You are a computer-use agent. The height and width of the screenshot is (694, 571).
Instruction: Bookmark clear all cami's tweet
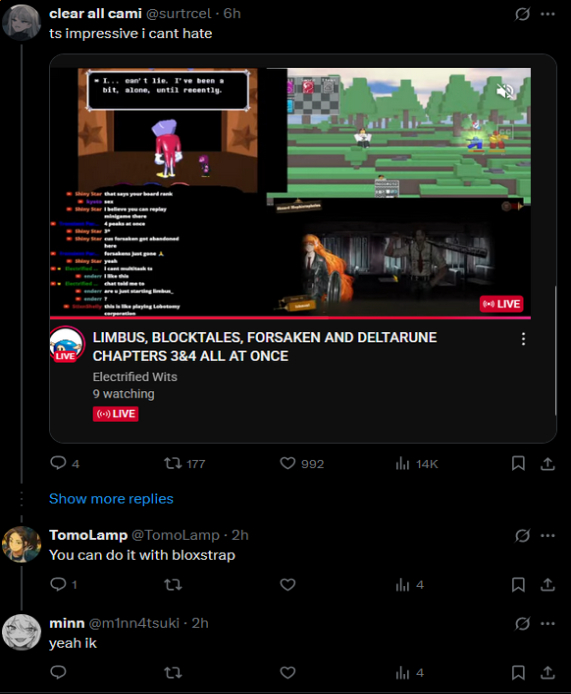(518, 463)
